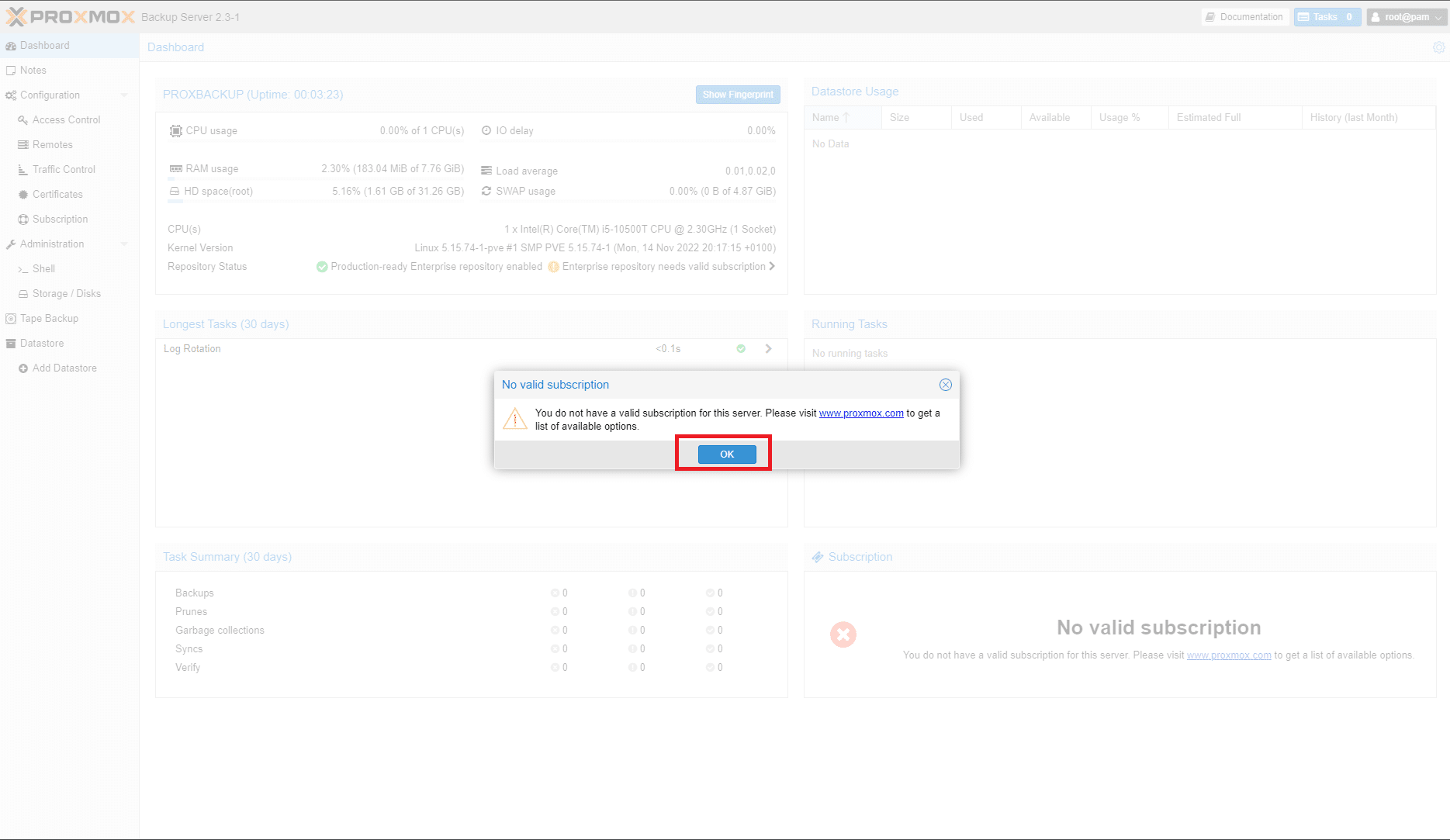Open Notes in the sidebar
The width and height of the screenshot is (1450, 840).
69,71
